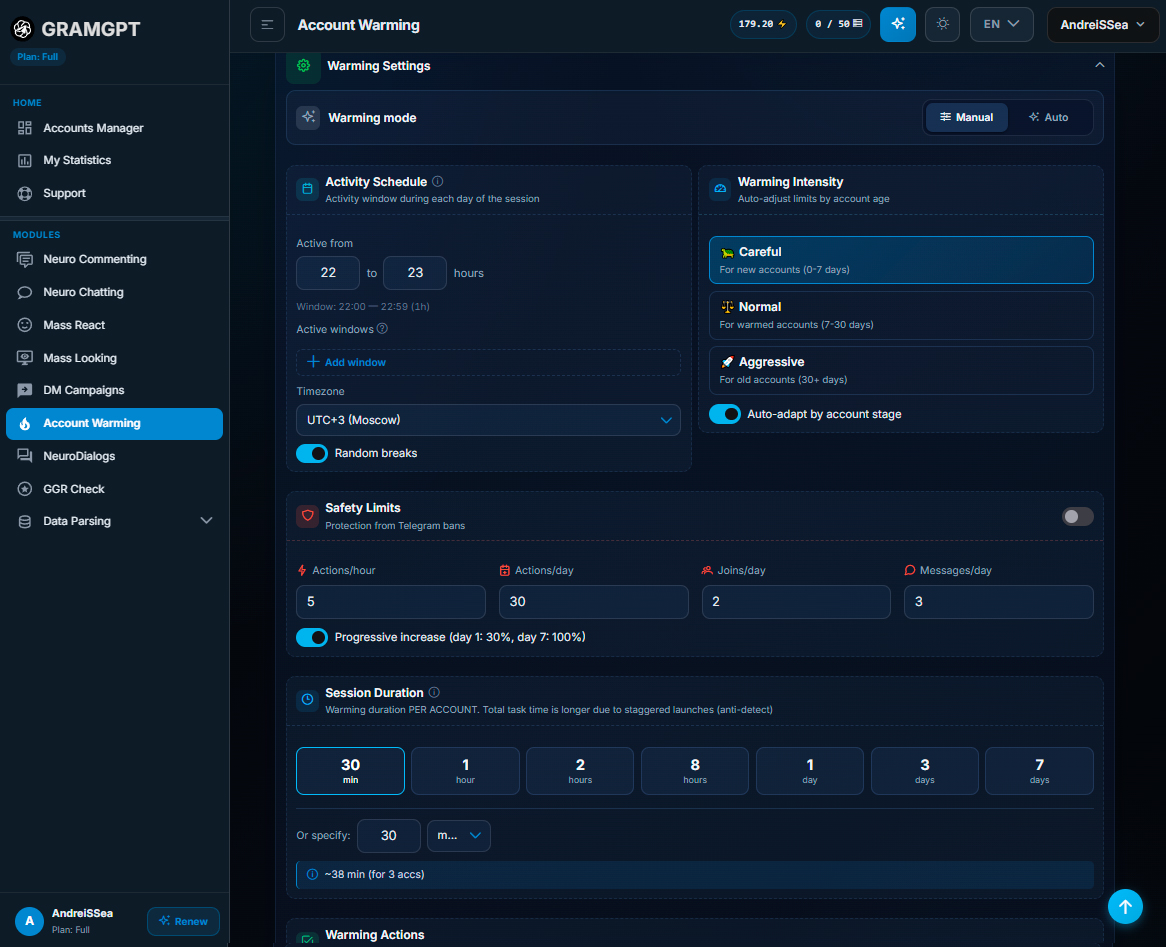1166x947 pixels.
Task: Click the GRAMGPT logo icon
Action: click(23, 28)
